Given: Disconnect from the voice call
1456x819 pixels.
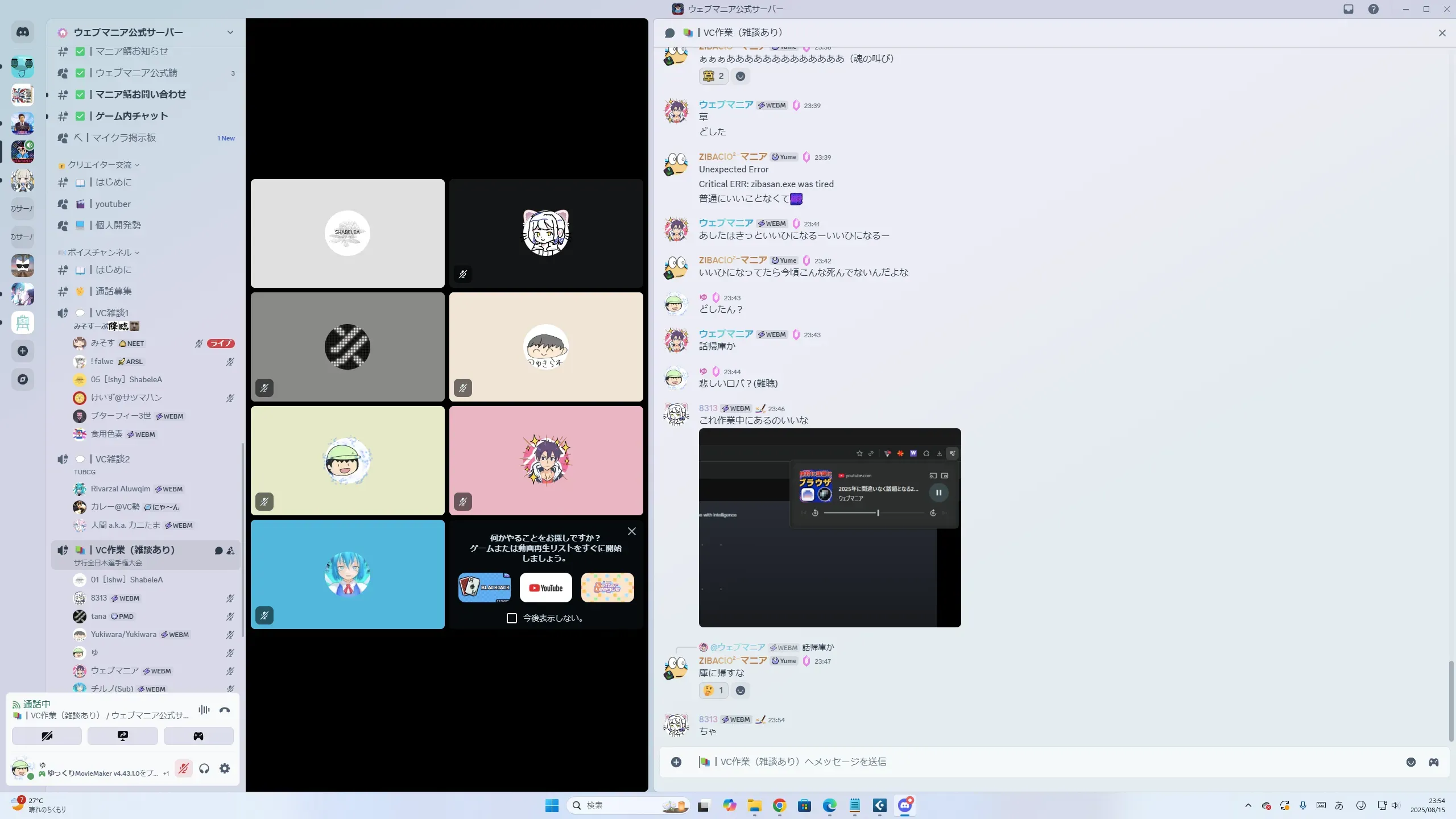Looking at the screenshot, I should click(225, 710).
